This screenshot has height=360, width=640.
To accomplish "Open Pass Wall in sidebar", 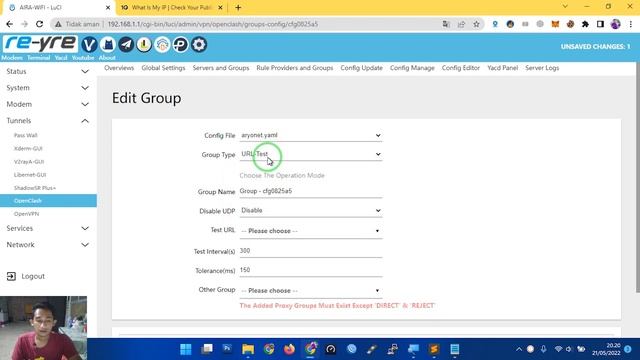I will tap(26, 135).
